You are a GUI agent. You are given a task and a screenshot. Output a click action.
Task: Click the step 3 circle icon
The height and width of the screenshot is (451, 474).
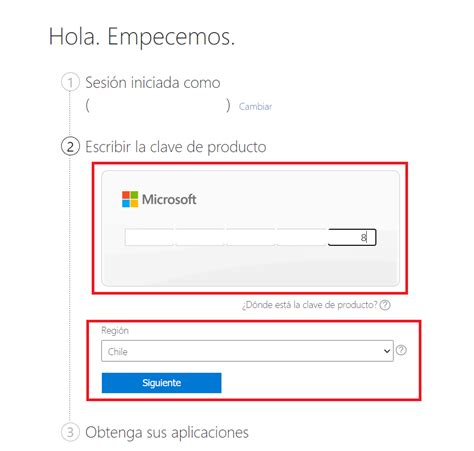click(x=70, y=432)
